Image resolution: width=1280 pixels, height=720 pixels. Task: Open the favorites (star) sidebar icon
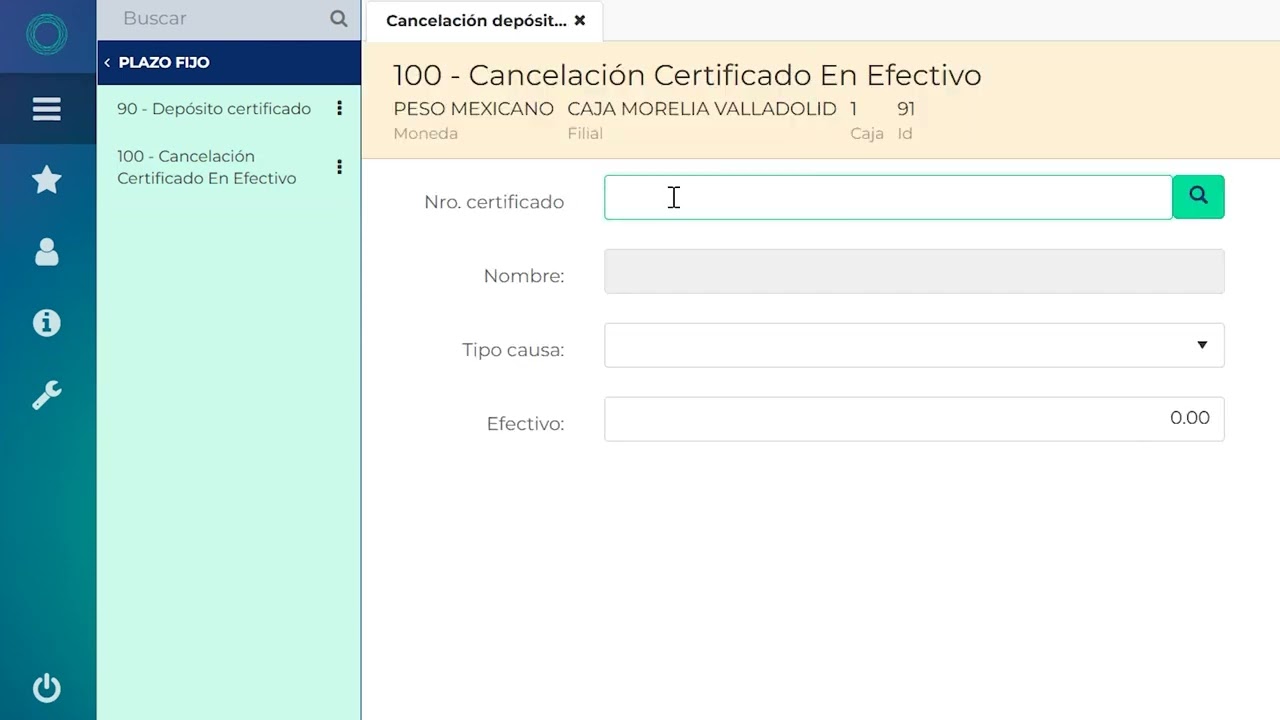[47, 180]
